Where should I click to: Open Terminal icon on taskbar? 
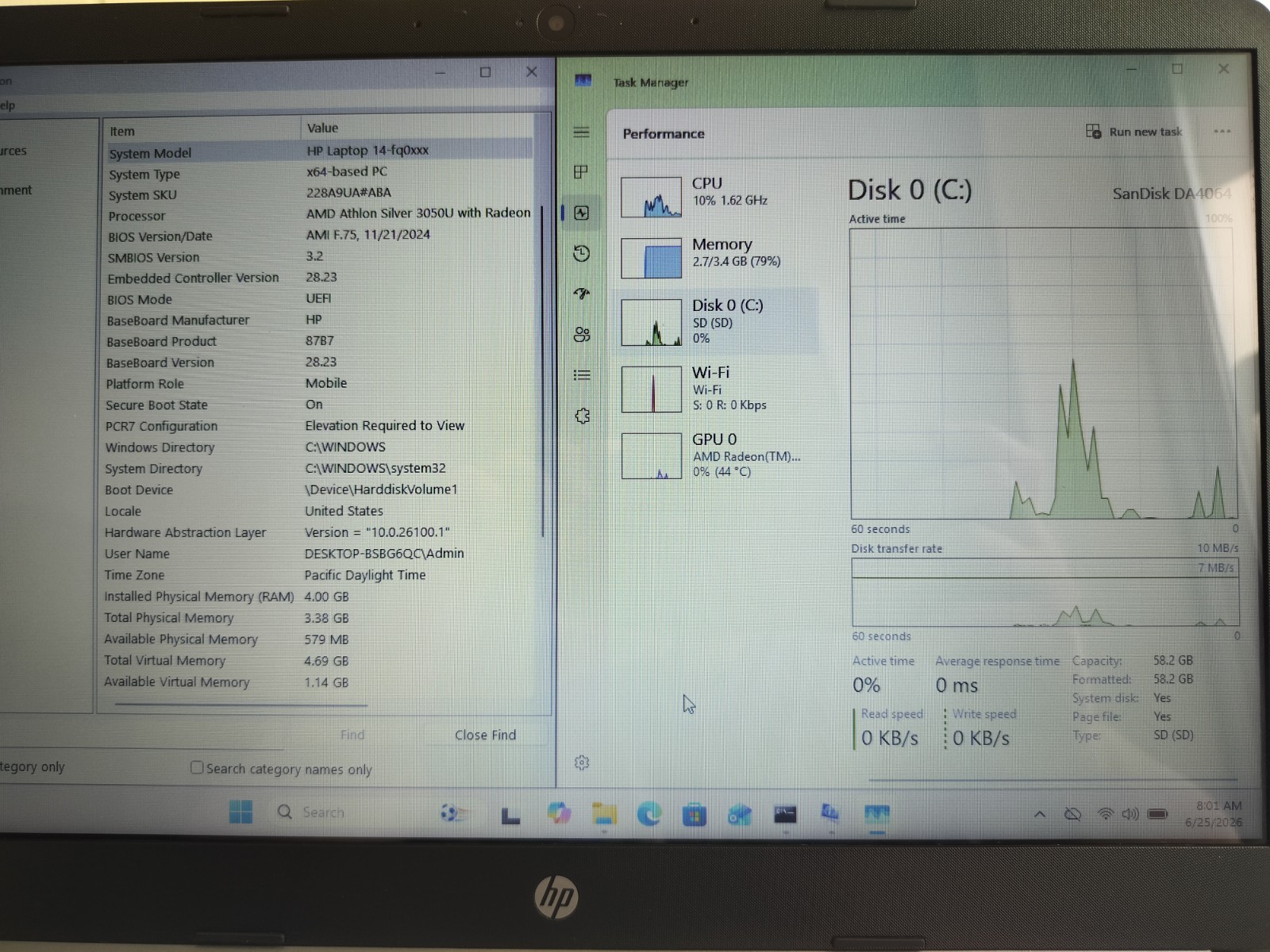coord(785,814)
